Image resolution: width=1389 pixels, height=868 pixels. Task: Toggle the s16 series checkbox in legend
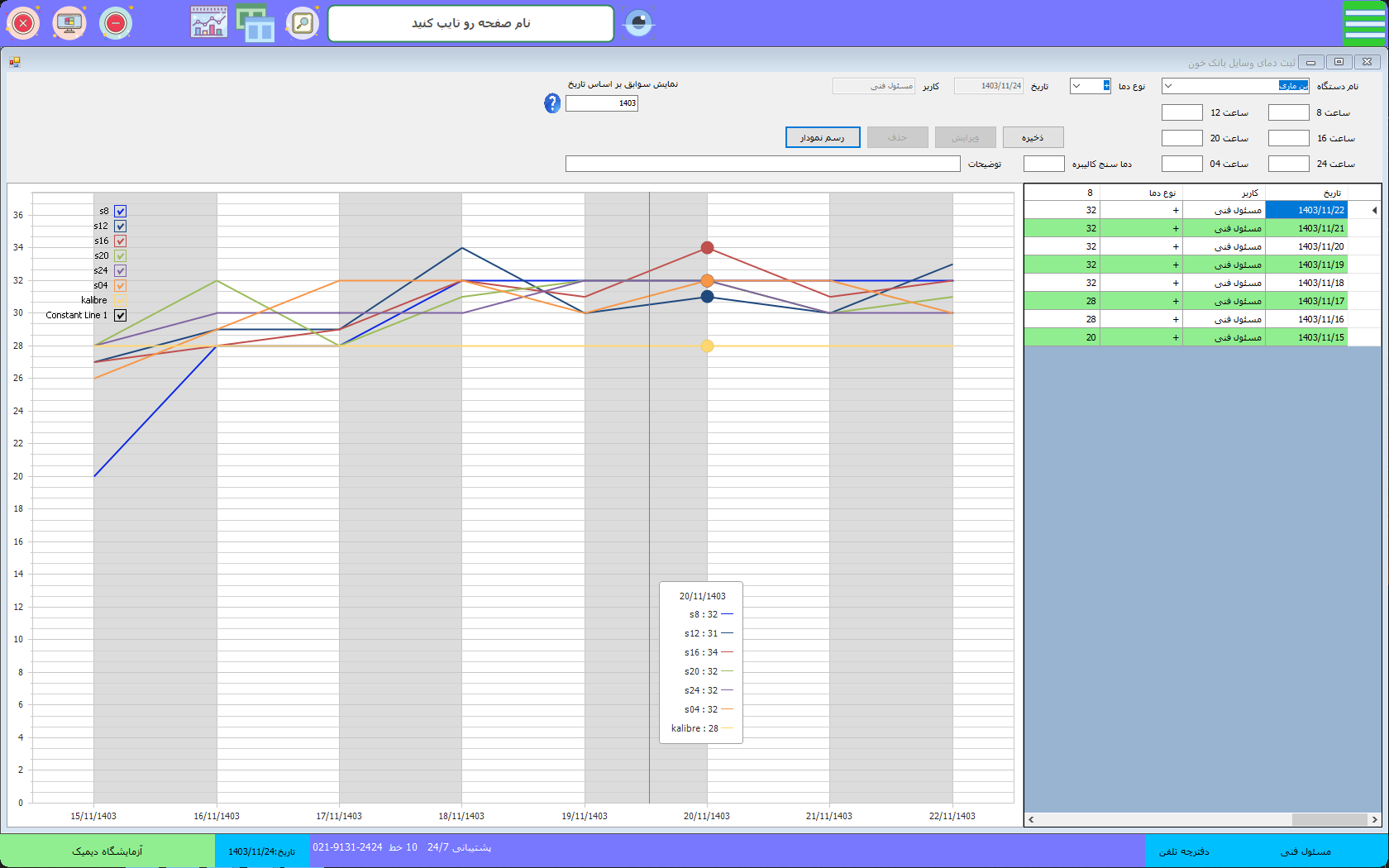pos(121,241)
